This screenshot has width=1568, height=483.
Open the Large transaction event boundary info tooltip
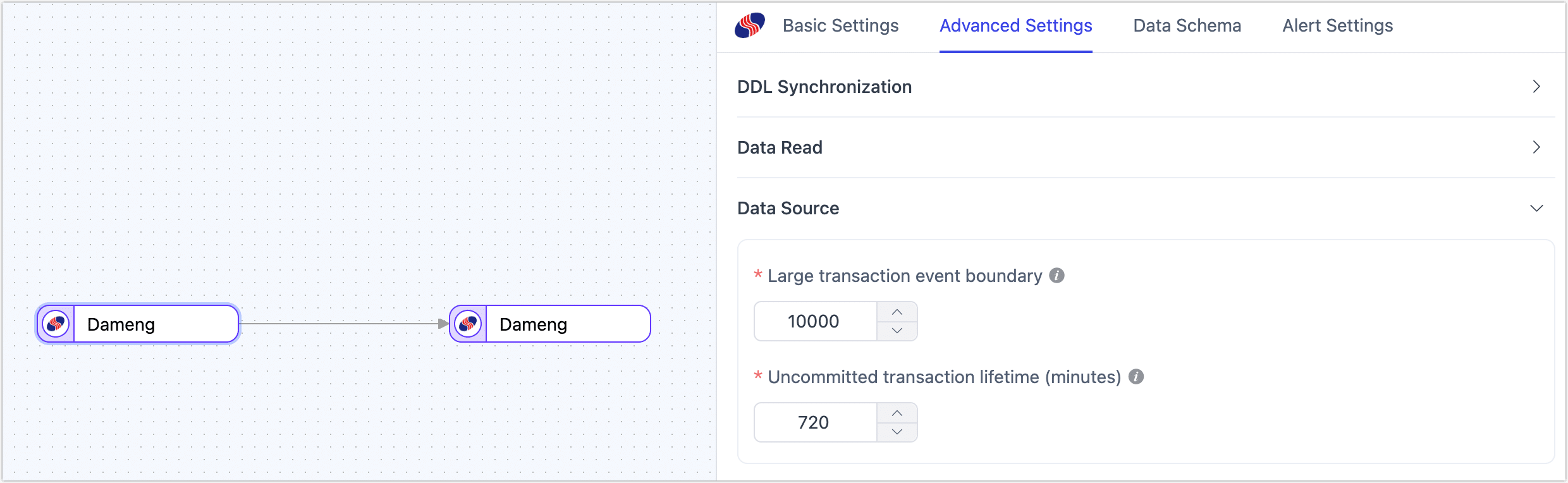[1057, 276]
